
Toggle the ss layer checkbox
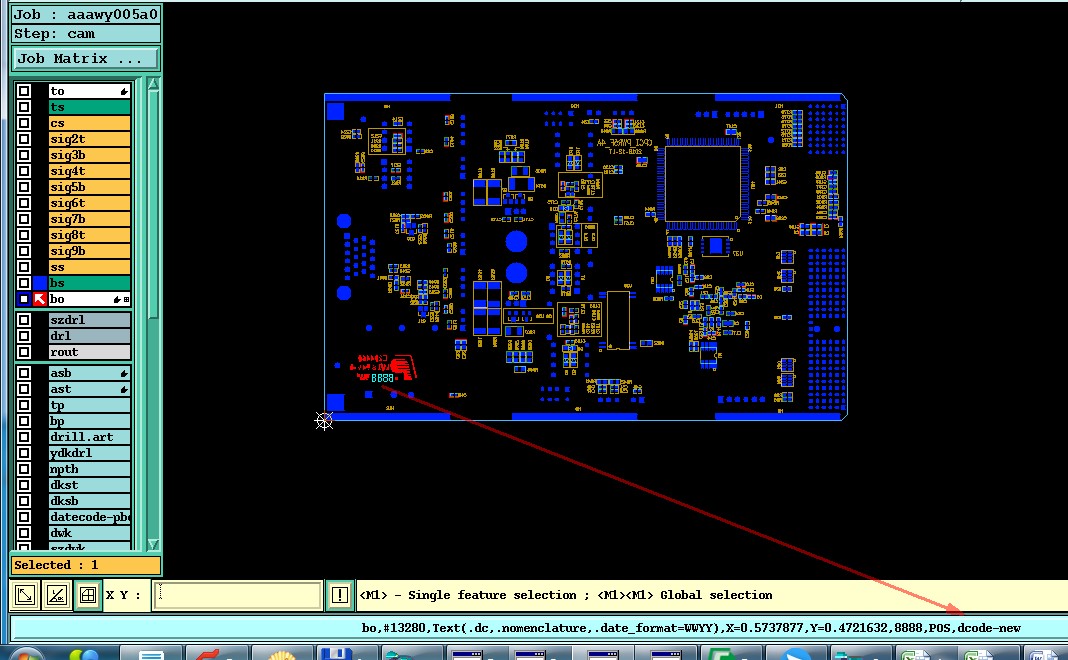pyautogui.click(x=24, y=267)
